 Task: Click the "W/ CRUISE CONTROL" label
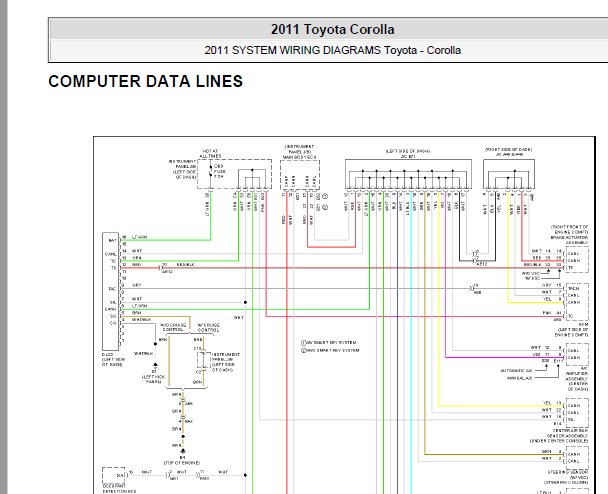(x=208, y=328)
